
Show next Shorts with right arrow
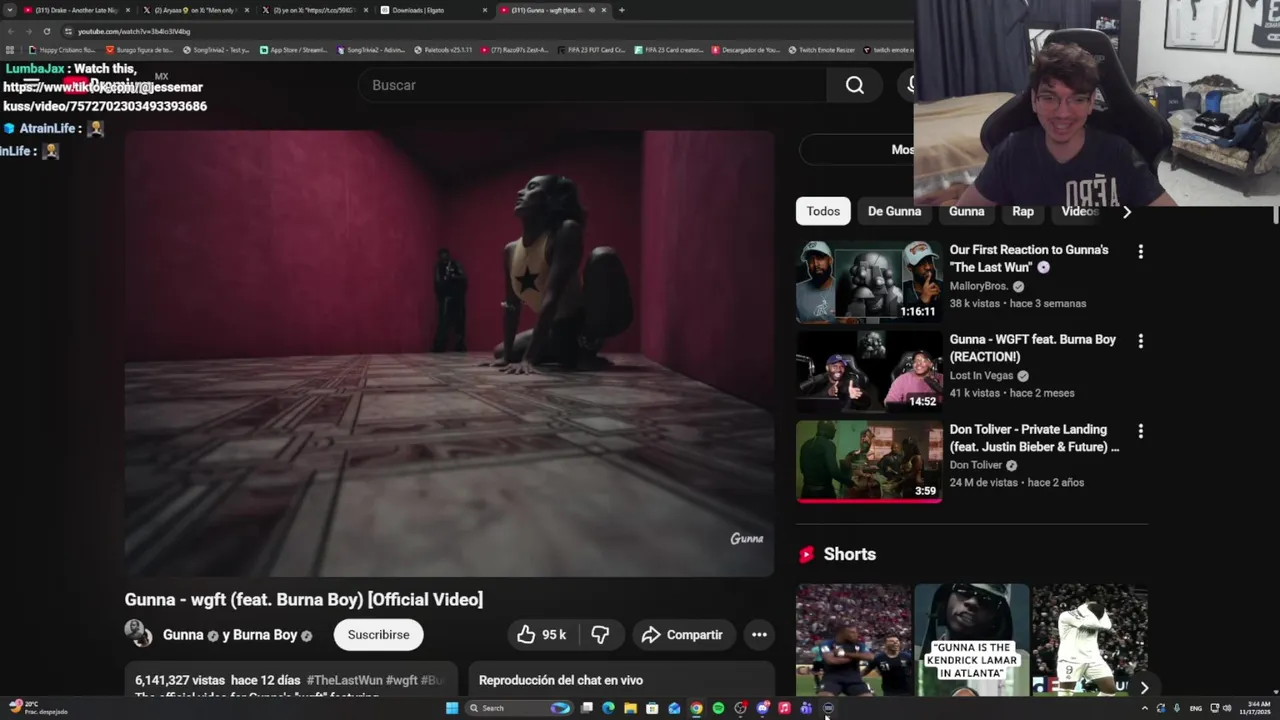click(1144, 687)
